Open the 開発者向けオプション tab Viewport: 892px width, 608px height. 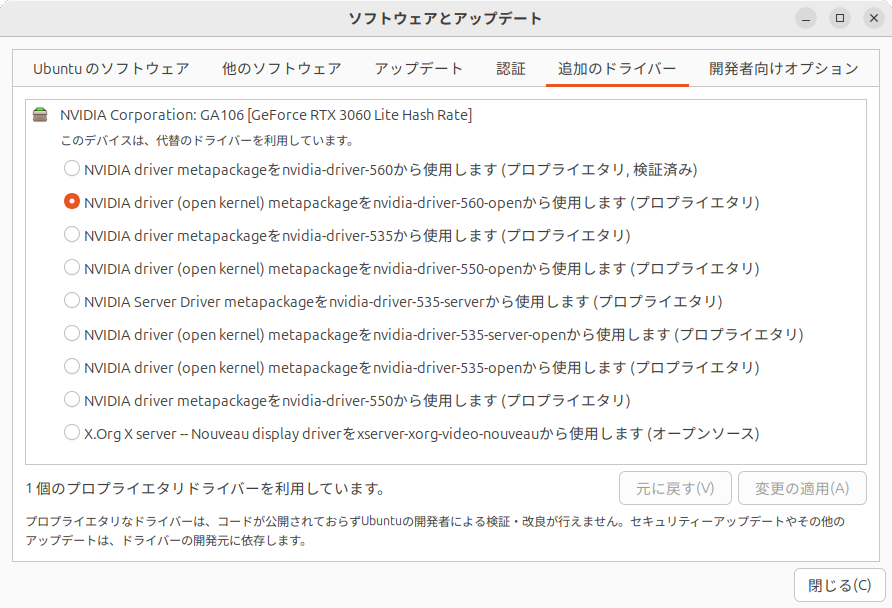pyautogui.click(x=784, y=69)
